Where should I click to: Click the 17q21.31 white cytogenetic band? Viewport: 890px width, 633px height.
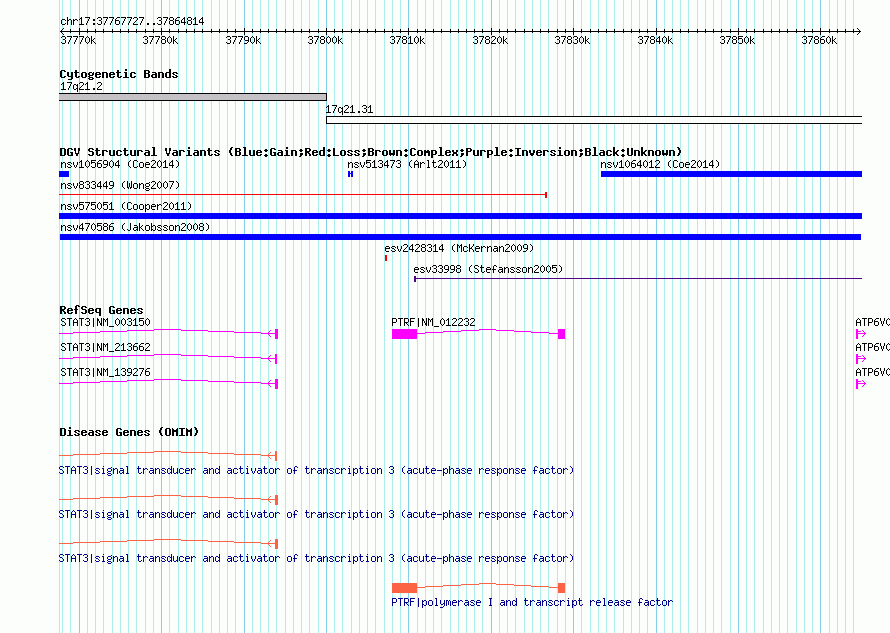coord(594,120)
